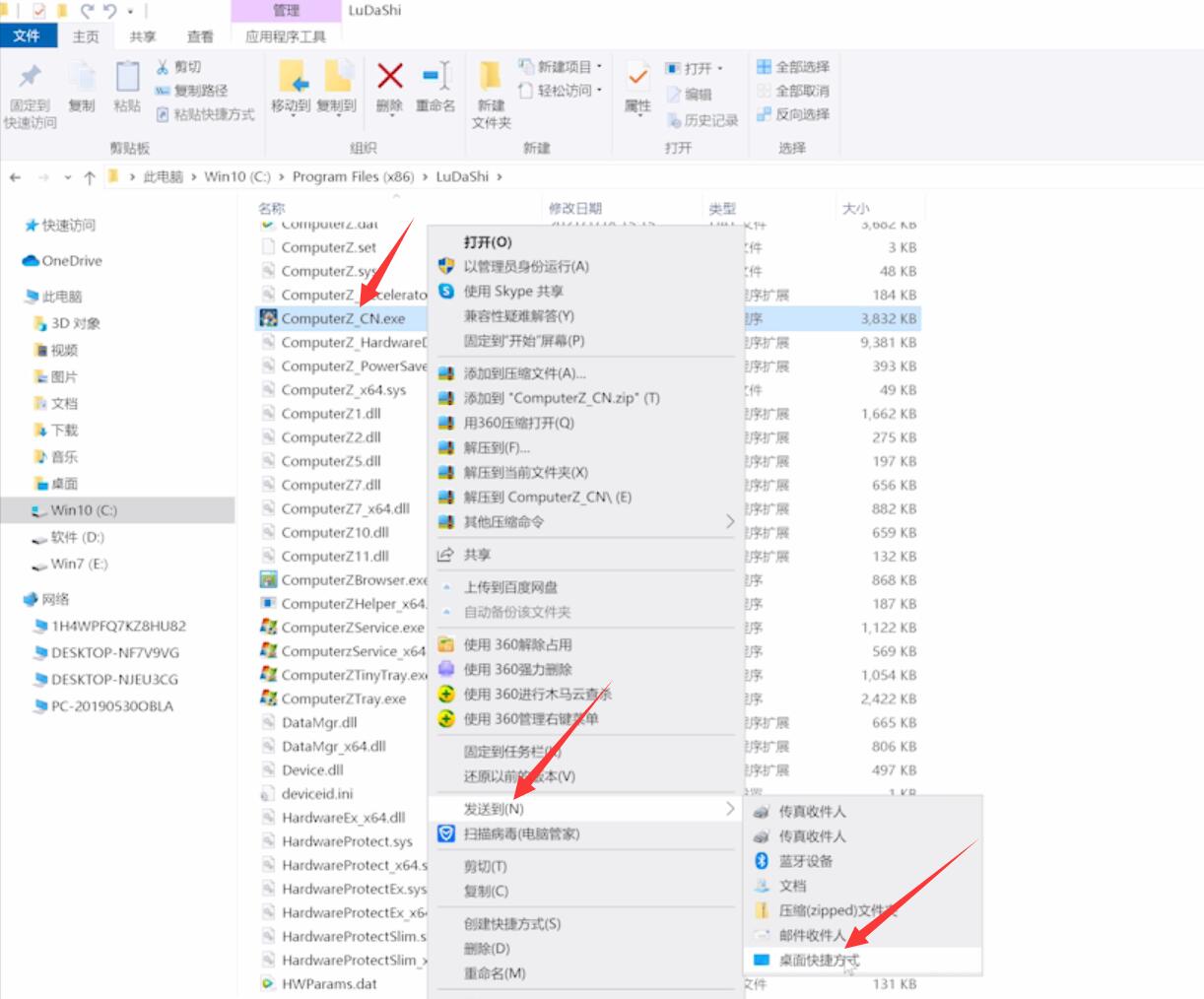Open the Easy access (轻松访问) dropdown
1204x999 pixels.
click(x=561, y=91)
